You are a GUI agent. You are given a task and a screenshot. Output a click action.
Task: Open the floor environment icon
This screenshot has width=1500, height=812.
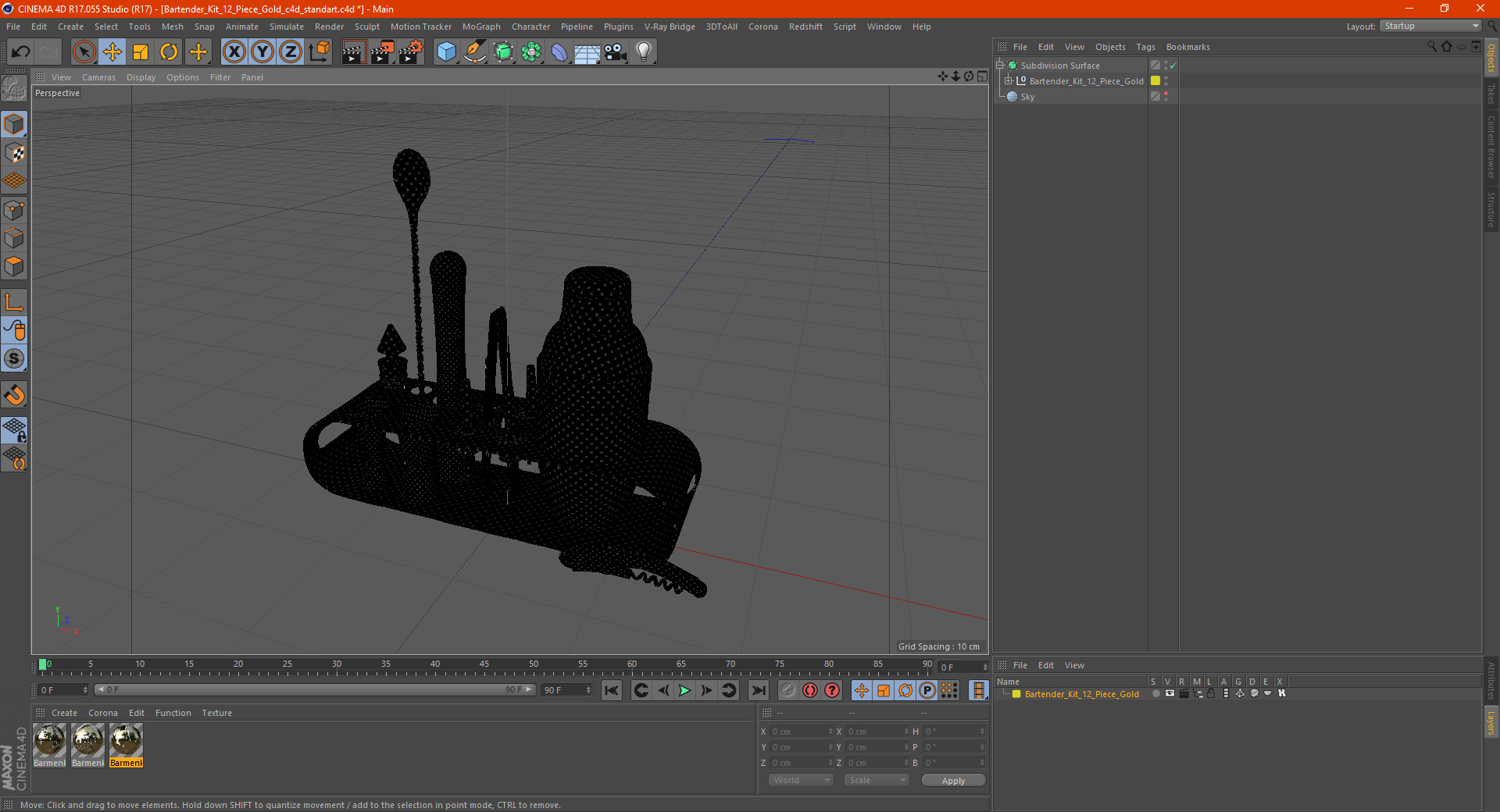click(587, 52)
